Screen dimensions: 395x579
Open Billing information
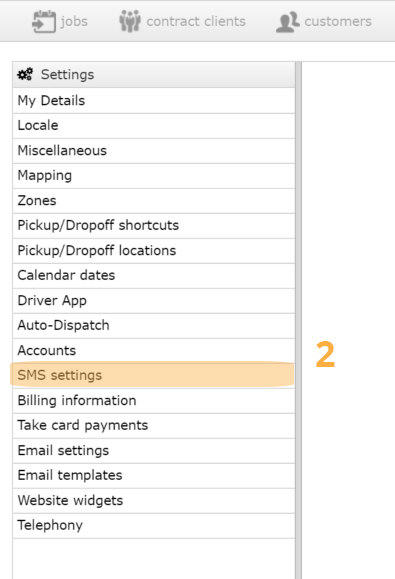pyautogui.click(x=154, y=401)
